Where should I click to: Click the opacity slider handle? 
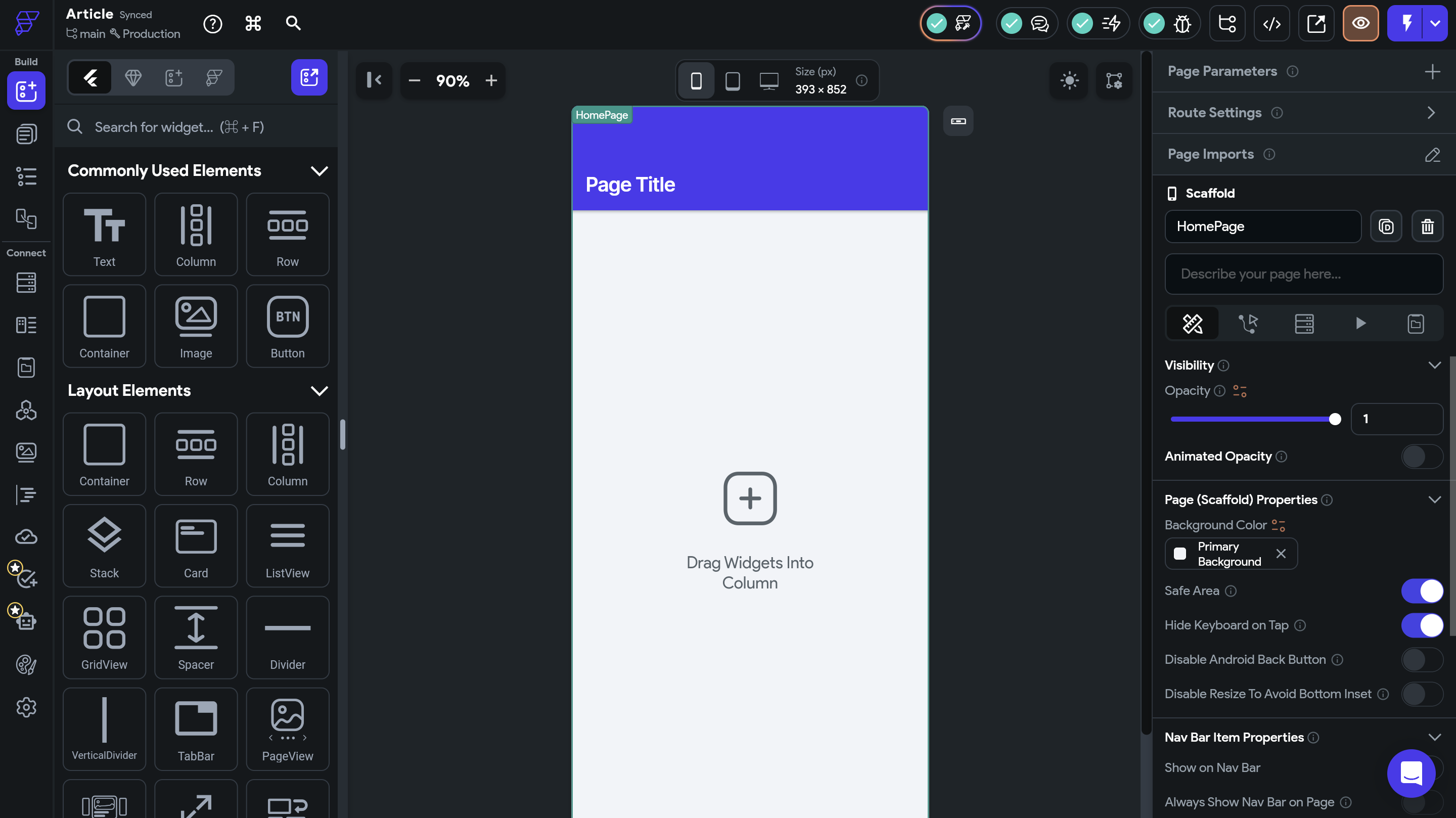pyautogui.click(x=1335, y=419)
